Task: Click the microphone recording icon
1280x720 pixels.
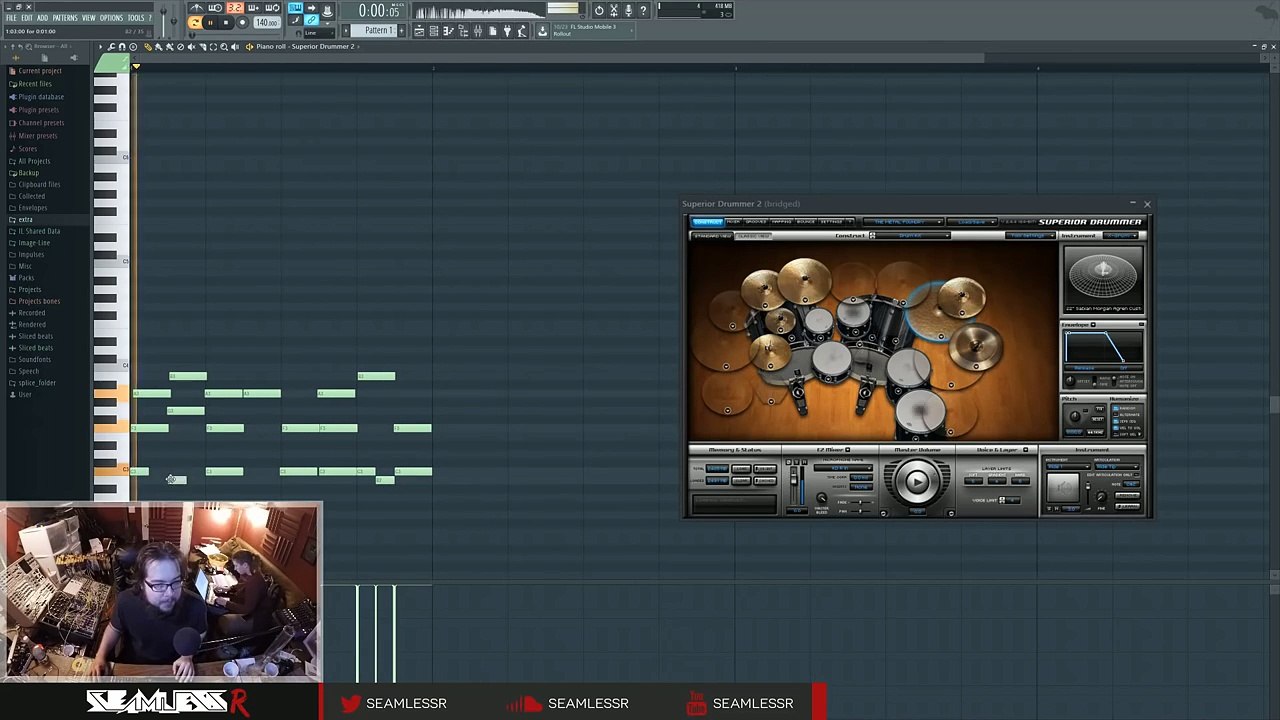Action: click(628, 10)
